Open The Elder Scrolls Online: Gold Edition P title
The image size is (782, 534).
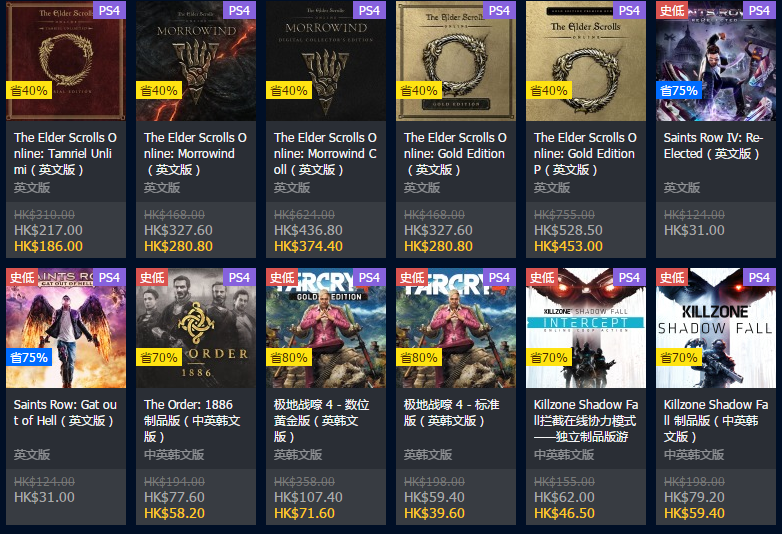click(585, 154)
